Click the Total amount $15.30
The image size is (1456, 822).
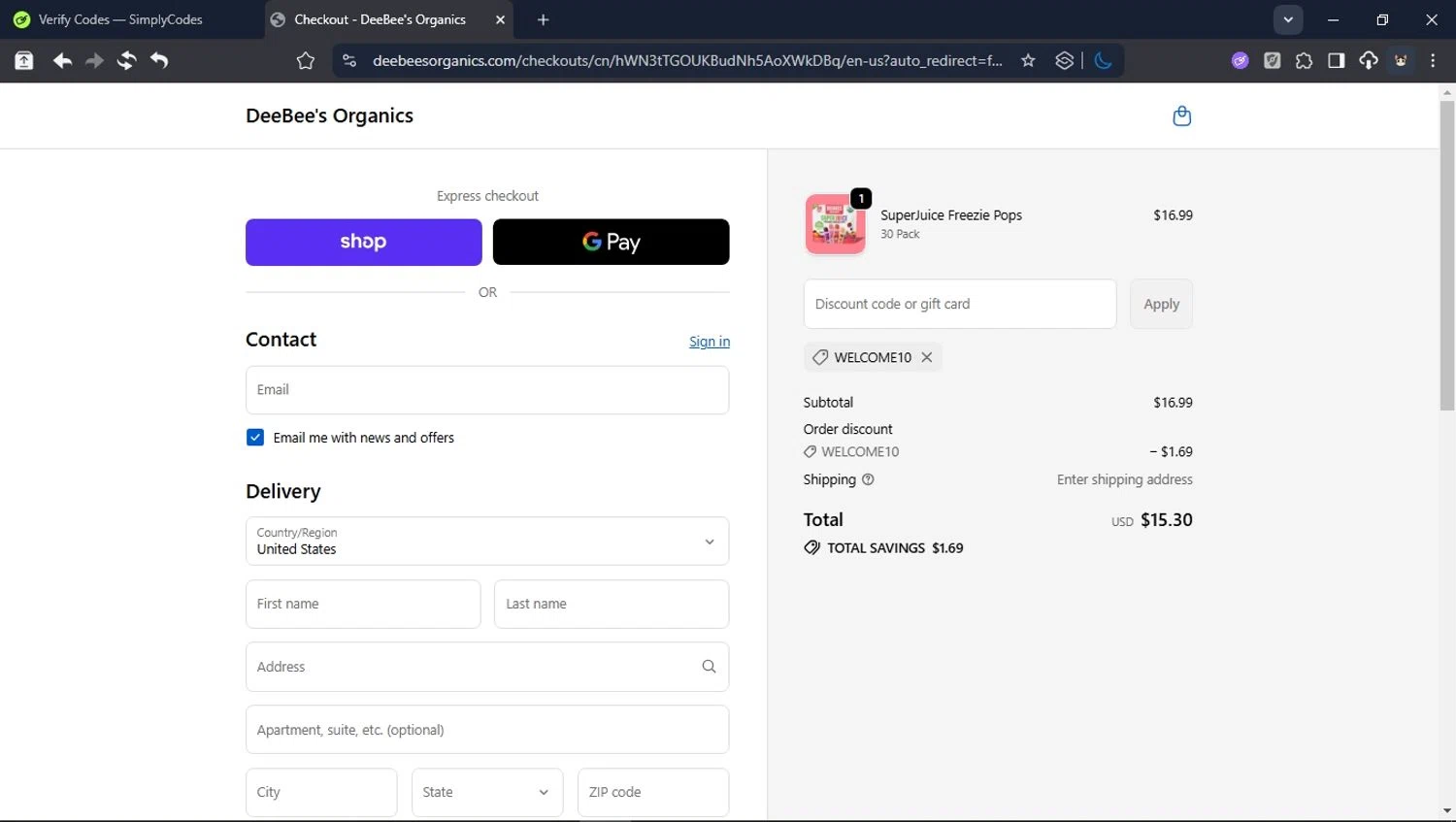(x=1167, y=520)
